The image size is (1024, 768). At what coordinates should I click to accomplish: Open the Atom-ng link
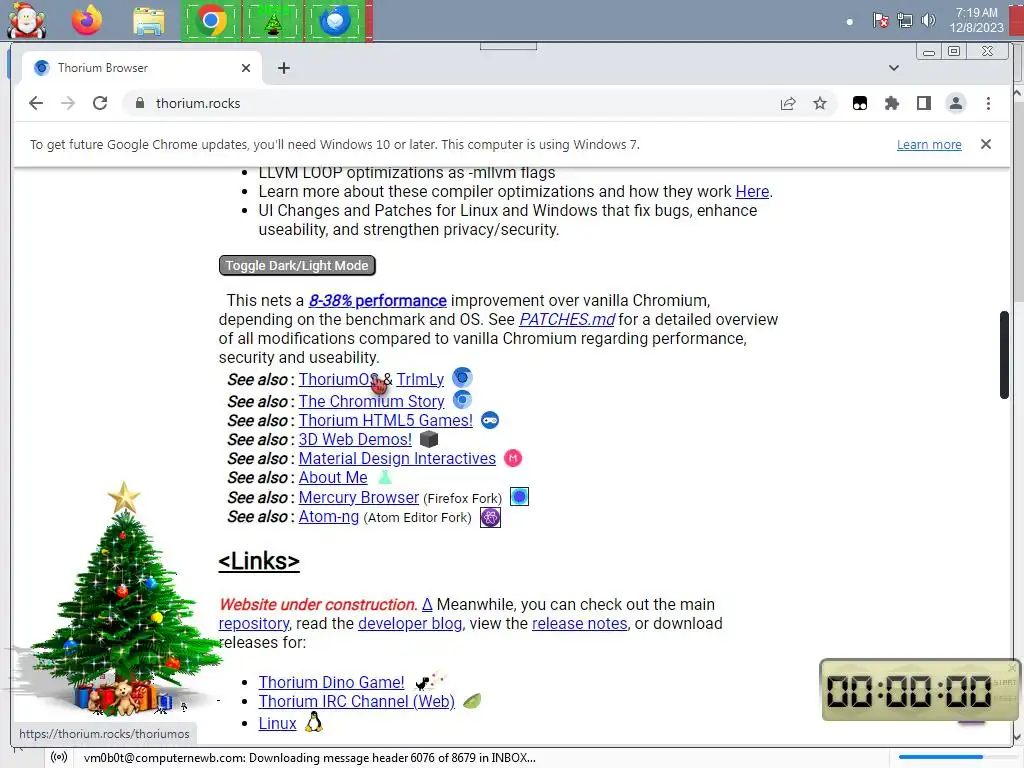(x=328, y=517)
